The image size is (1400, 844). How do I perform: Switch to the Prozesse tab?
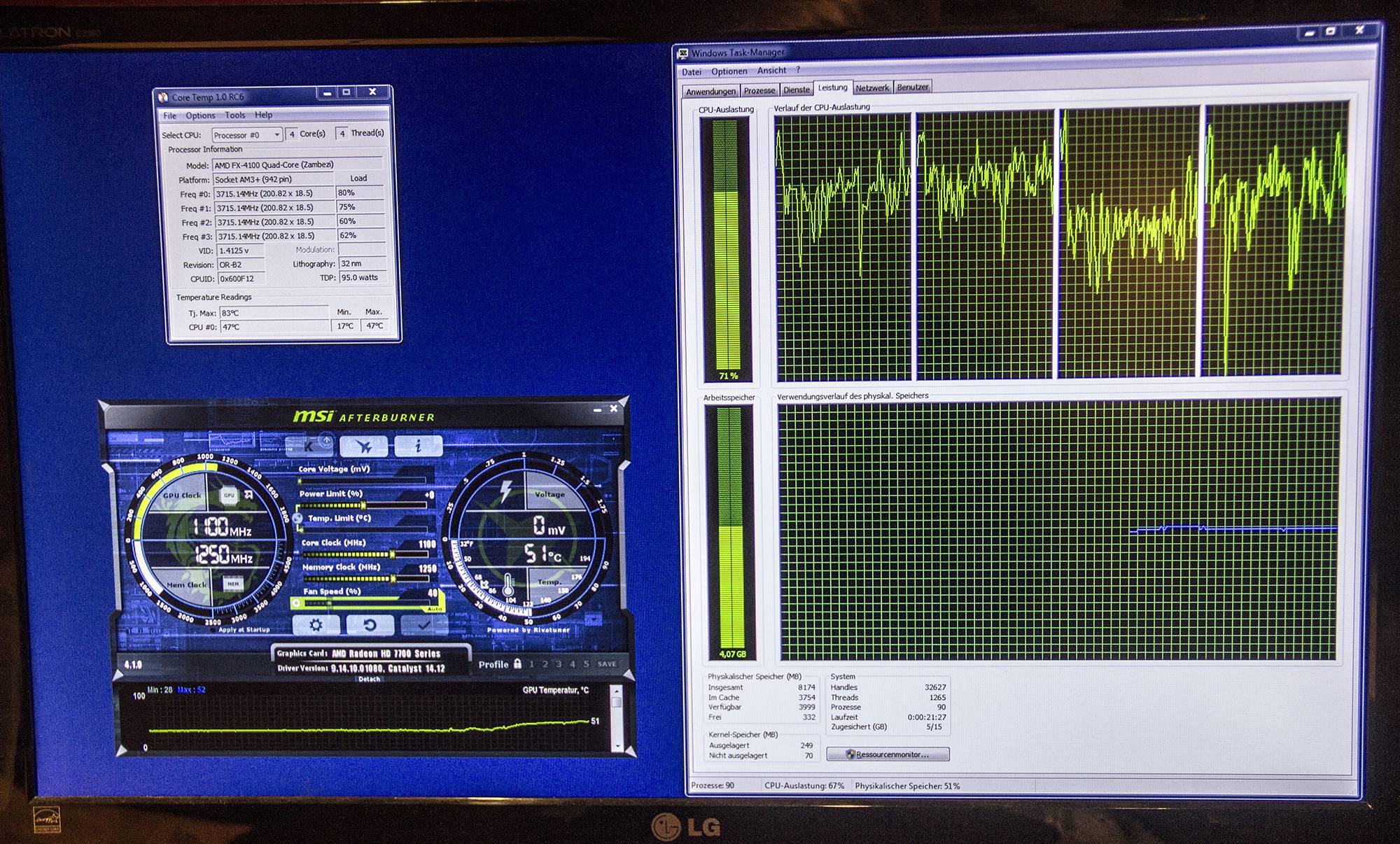coord(759,90)
